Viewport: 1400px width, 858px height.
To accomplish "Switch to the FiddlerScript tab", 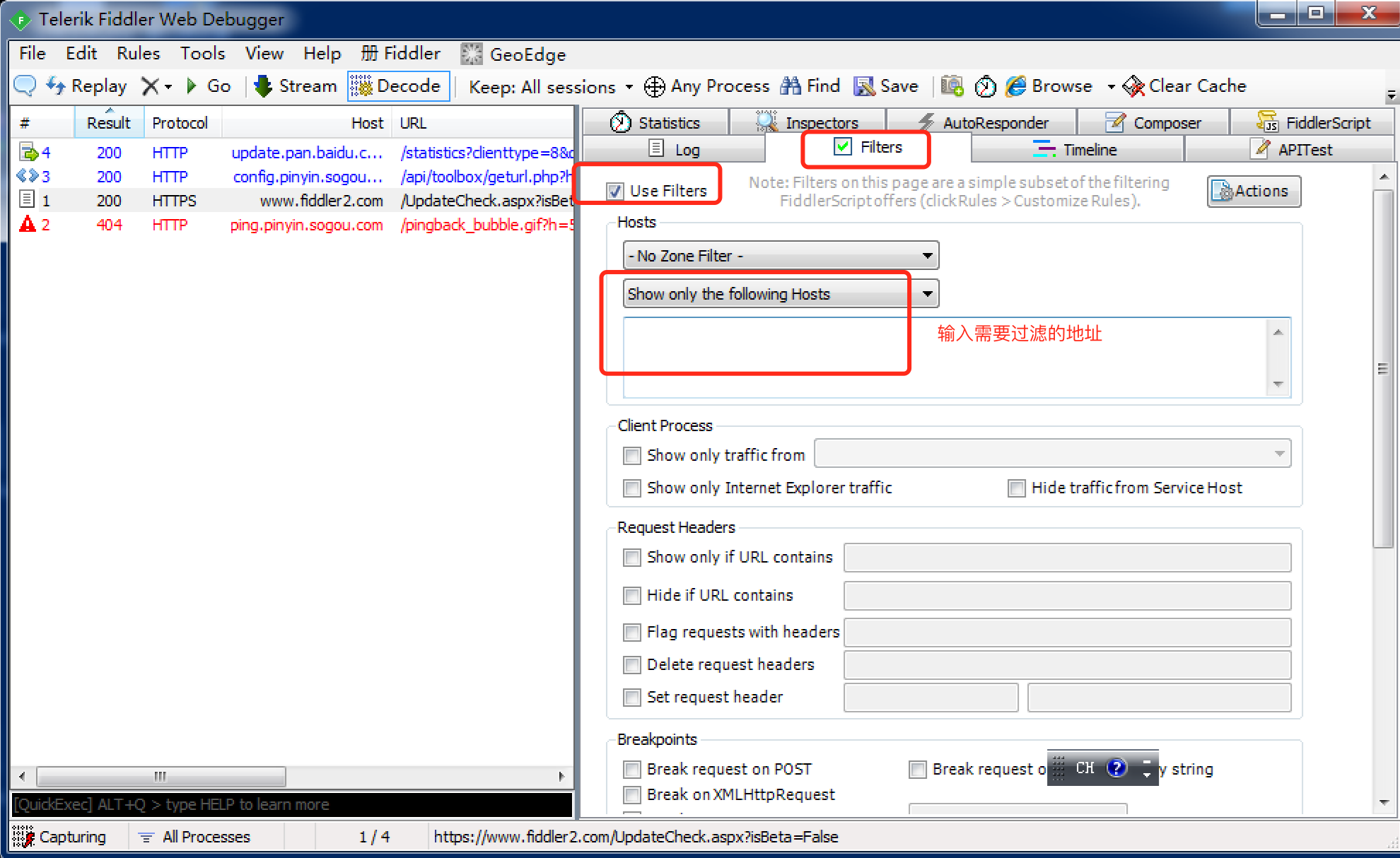I will pyautogui.click(x=1314, y=122).
